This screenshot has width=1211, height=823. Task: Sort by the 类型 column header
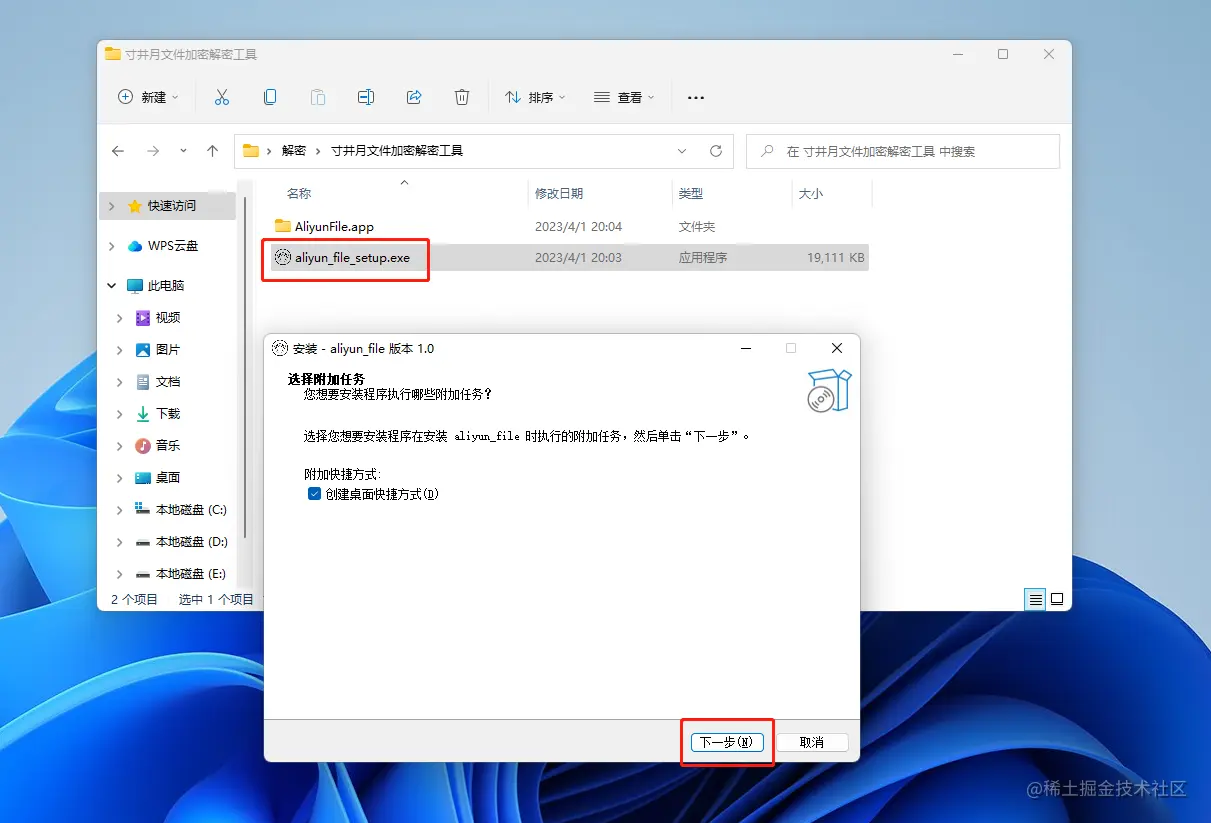691,193
